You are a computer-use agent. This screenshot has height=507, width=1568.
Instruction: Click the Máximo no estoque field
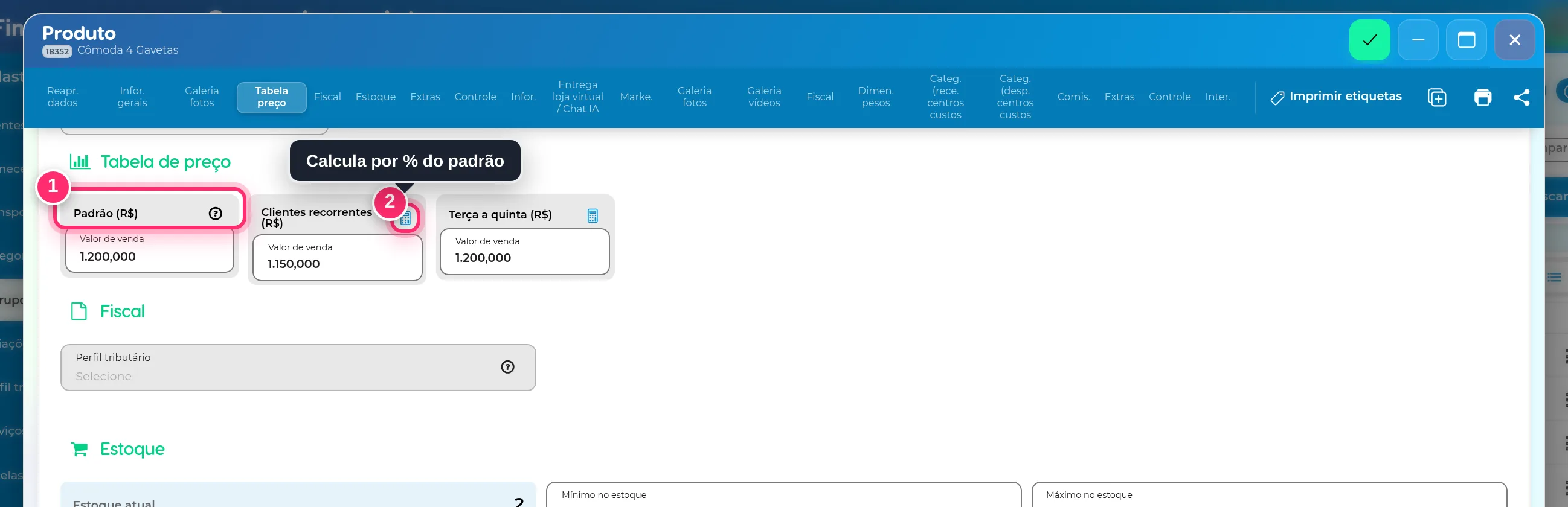tap(1269, 495)
